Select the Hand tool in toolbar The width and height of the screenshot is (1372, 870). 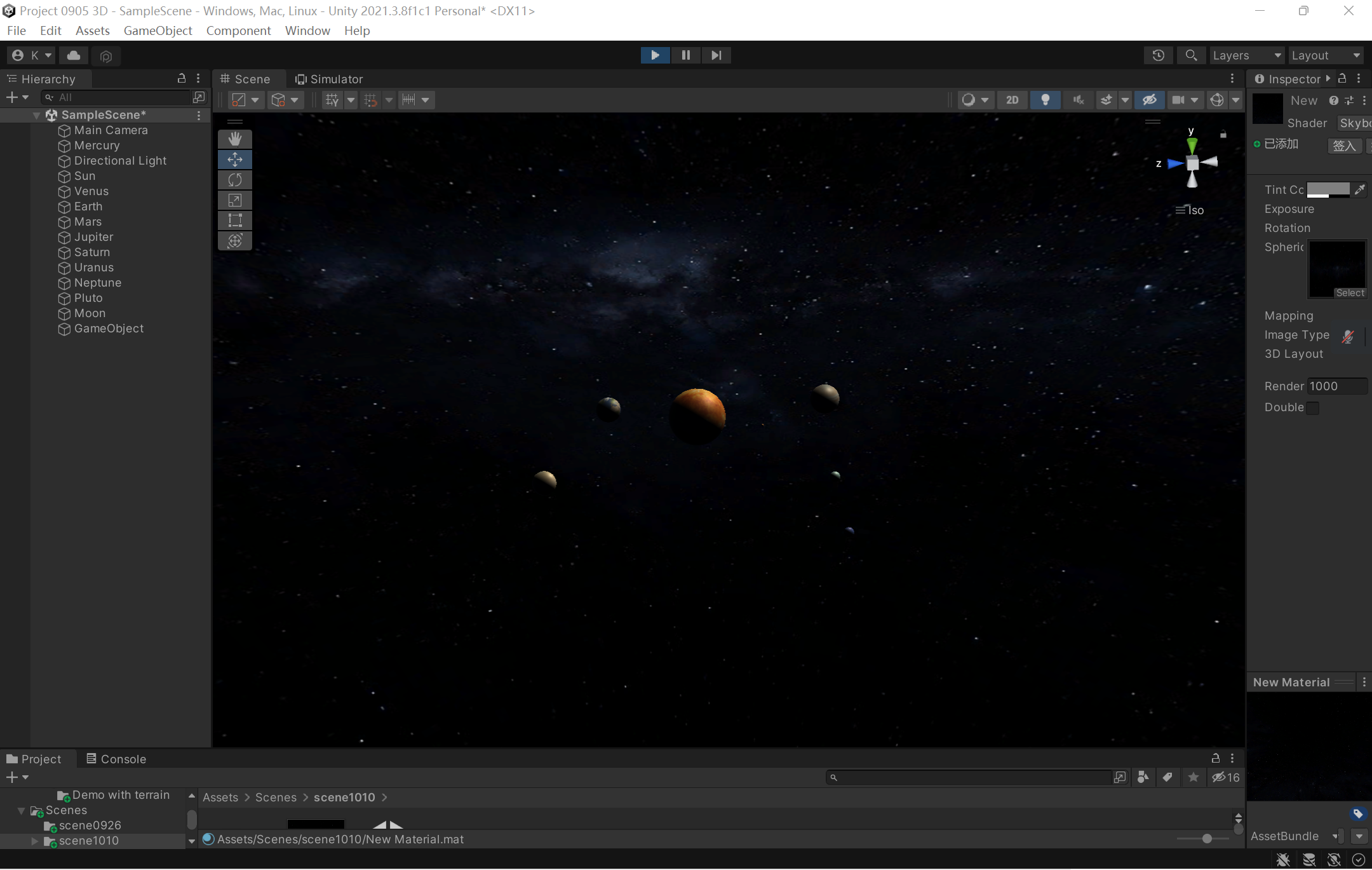234,138
